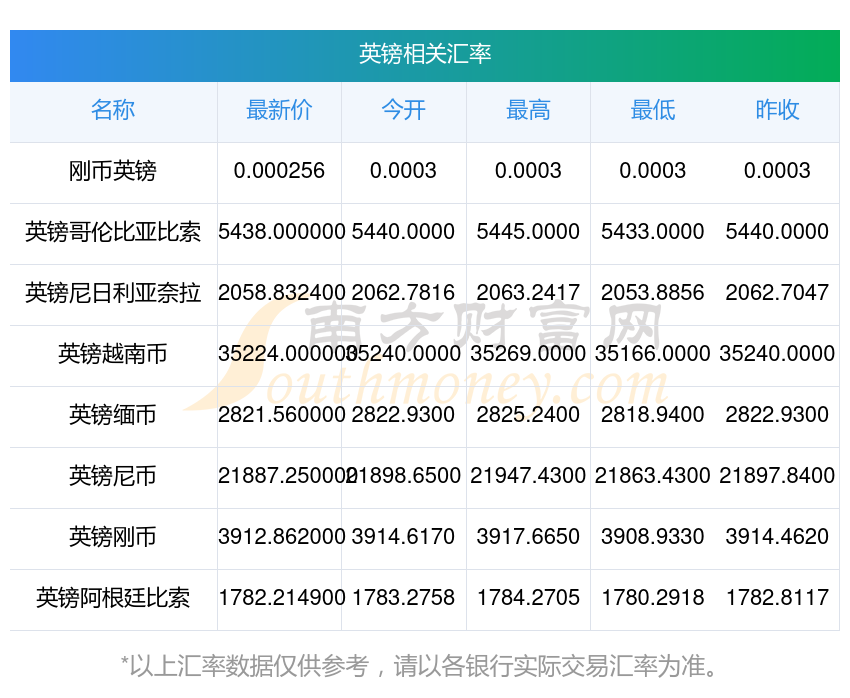Click the low value 3908.9330
Screen dimensions: 850x698
point(653,537)
